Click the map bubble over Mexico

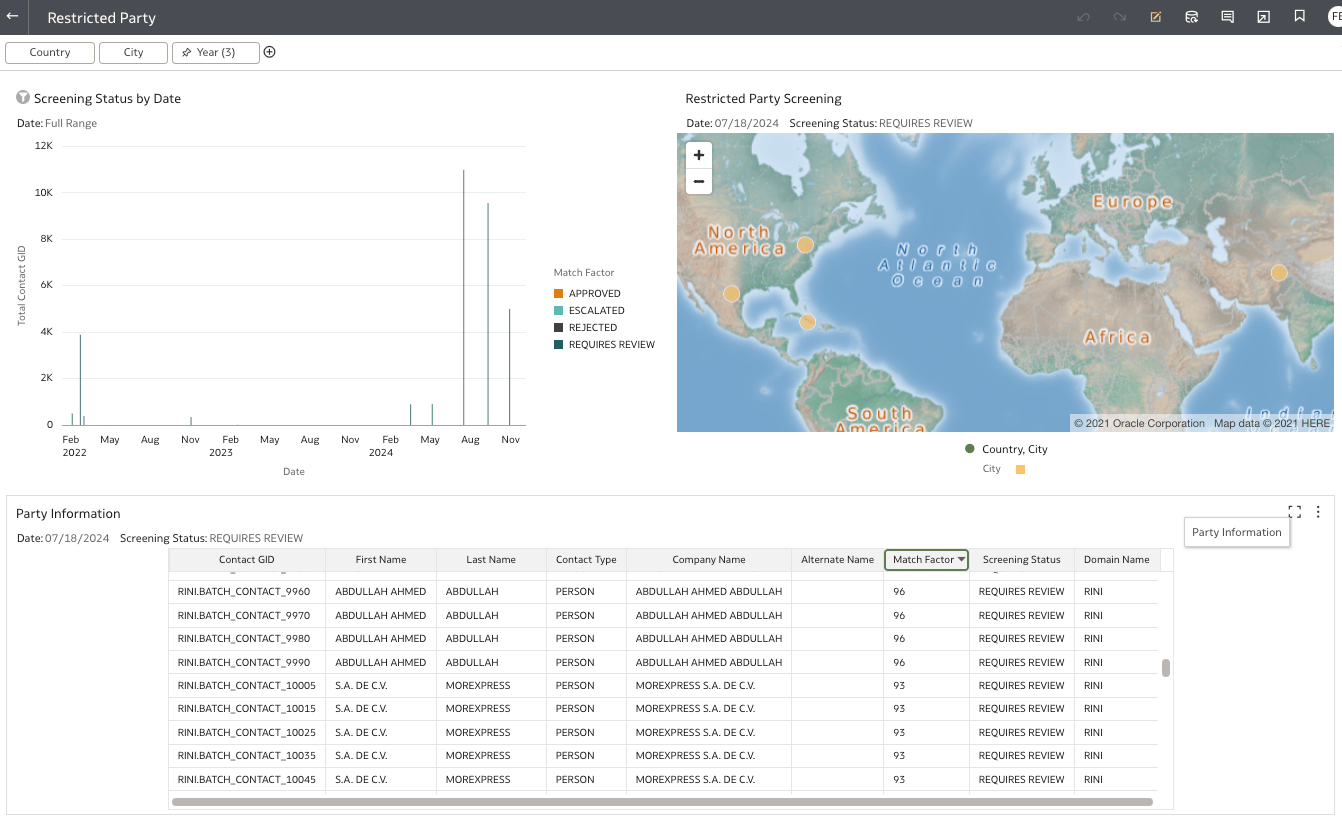click(731, 294)
